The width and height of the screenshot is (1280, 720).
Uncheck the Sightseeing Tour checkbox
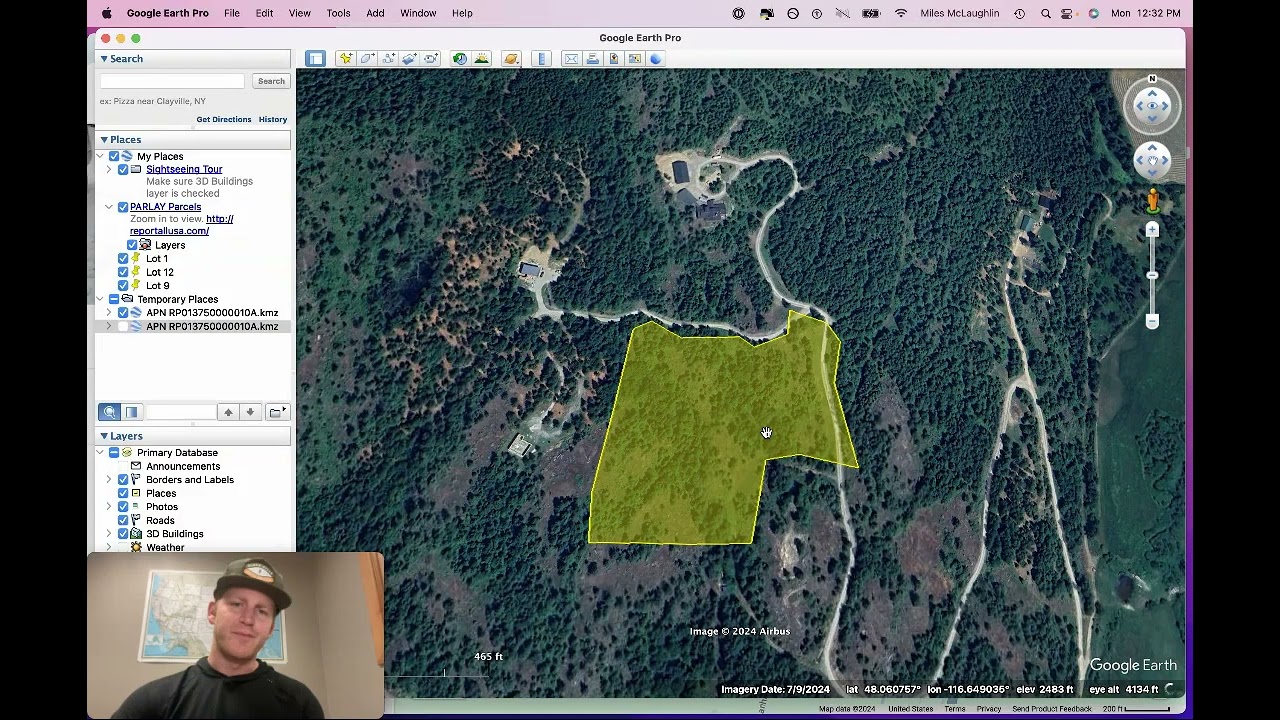[123, 170]
